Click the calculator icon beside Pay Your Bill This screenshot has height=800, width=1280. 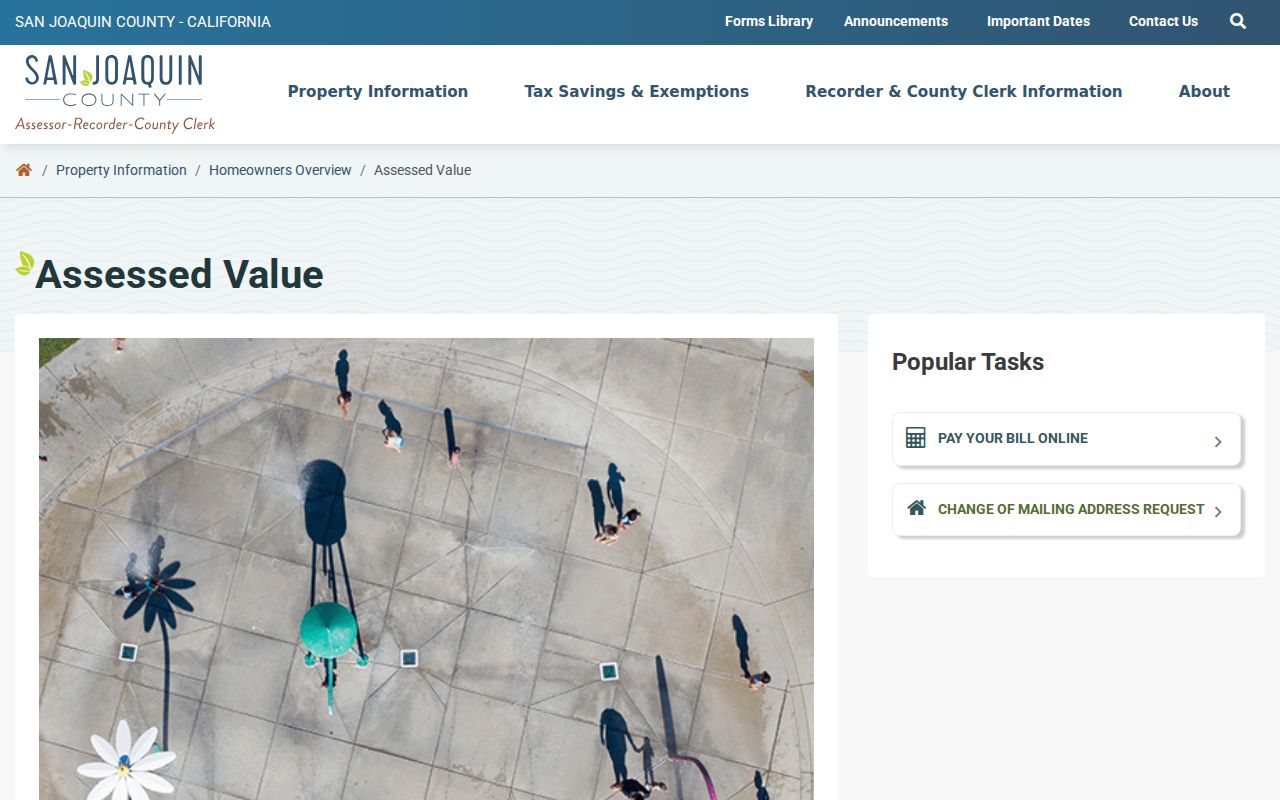tap(915, 438)
